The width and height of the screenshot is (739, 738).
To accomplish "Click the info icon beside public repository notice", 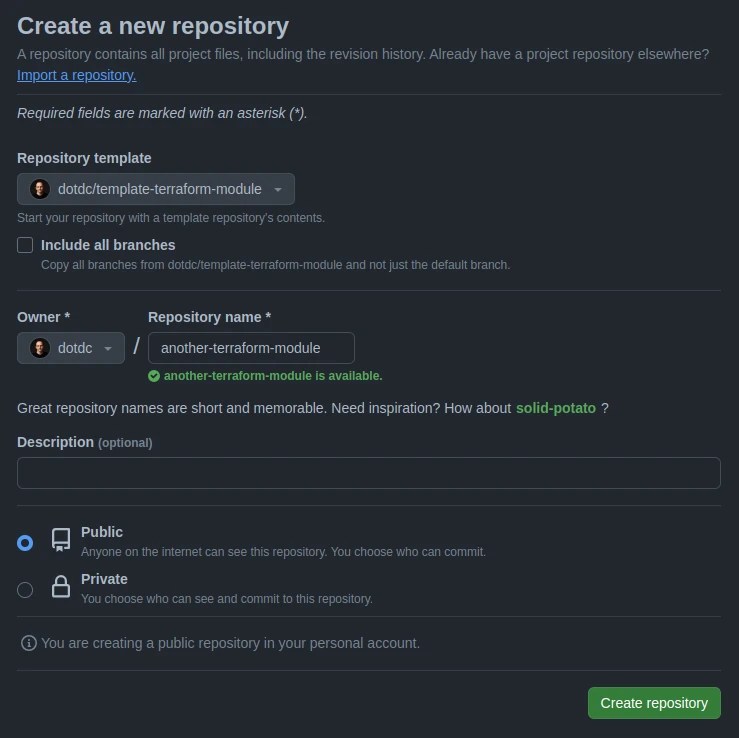I will [28, 643].
